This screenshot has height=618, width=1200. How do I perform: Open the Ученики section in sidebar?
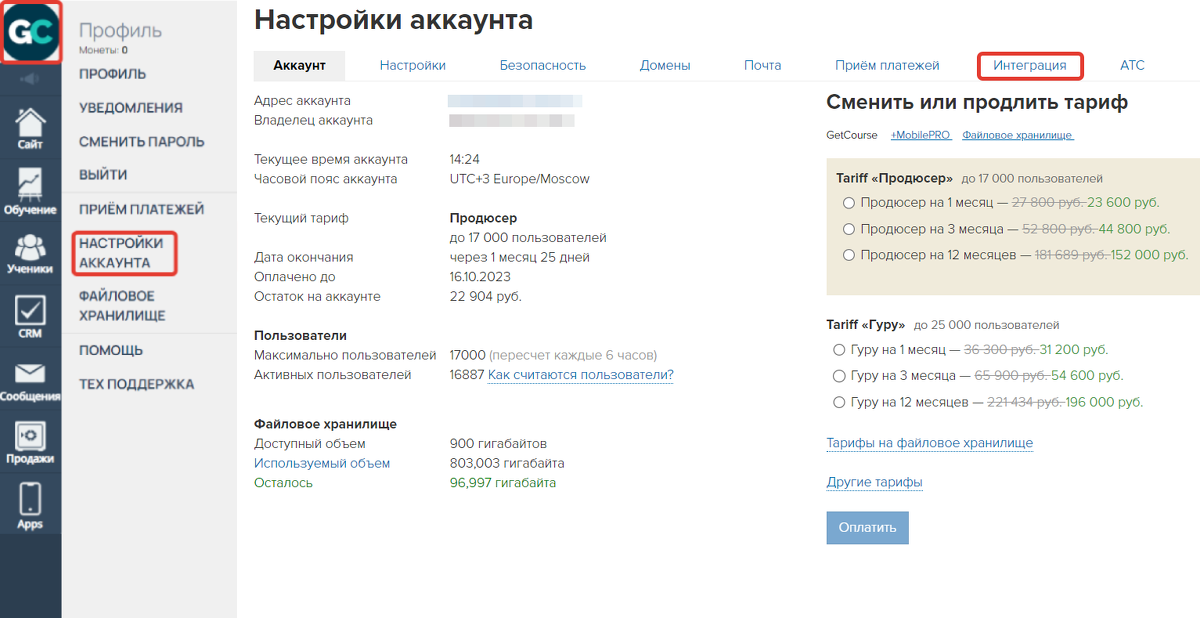tap(30, 253)
